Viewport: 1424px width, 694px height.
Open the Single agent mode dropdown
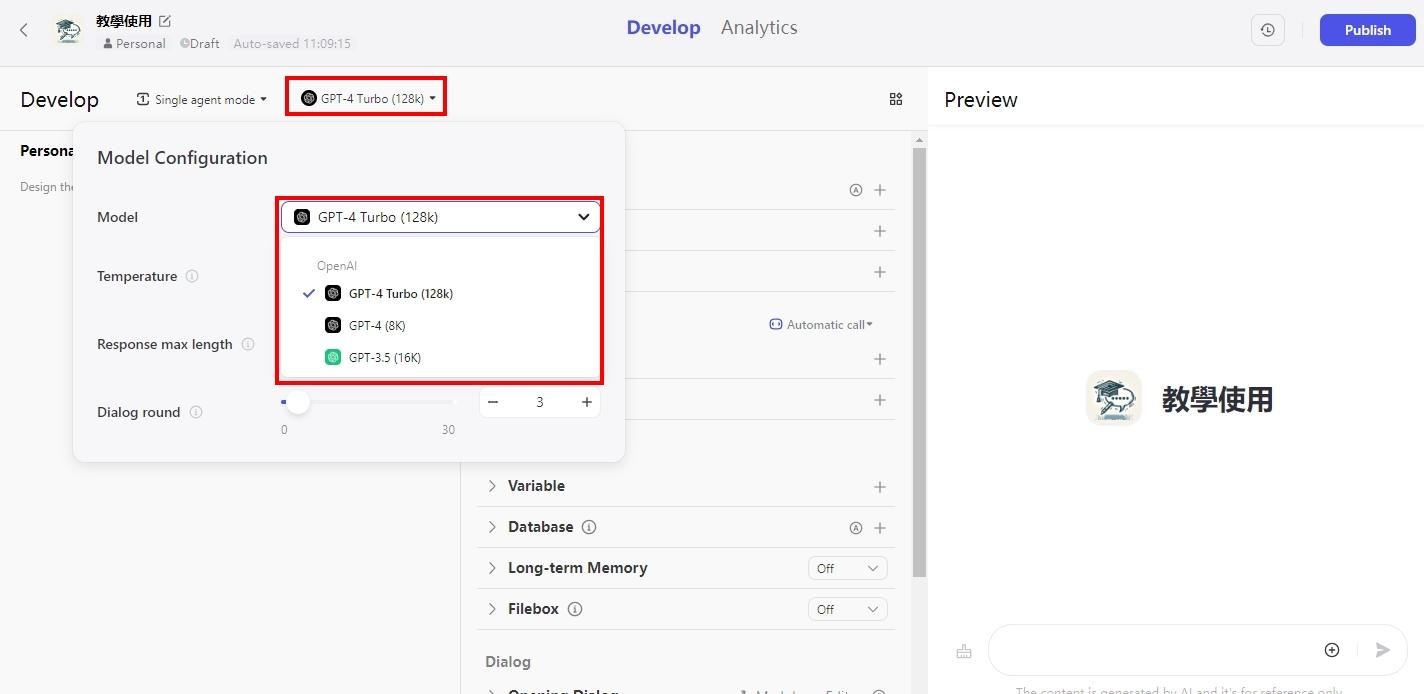(202, 99)
